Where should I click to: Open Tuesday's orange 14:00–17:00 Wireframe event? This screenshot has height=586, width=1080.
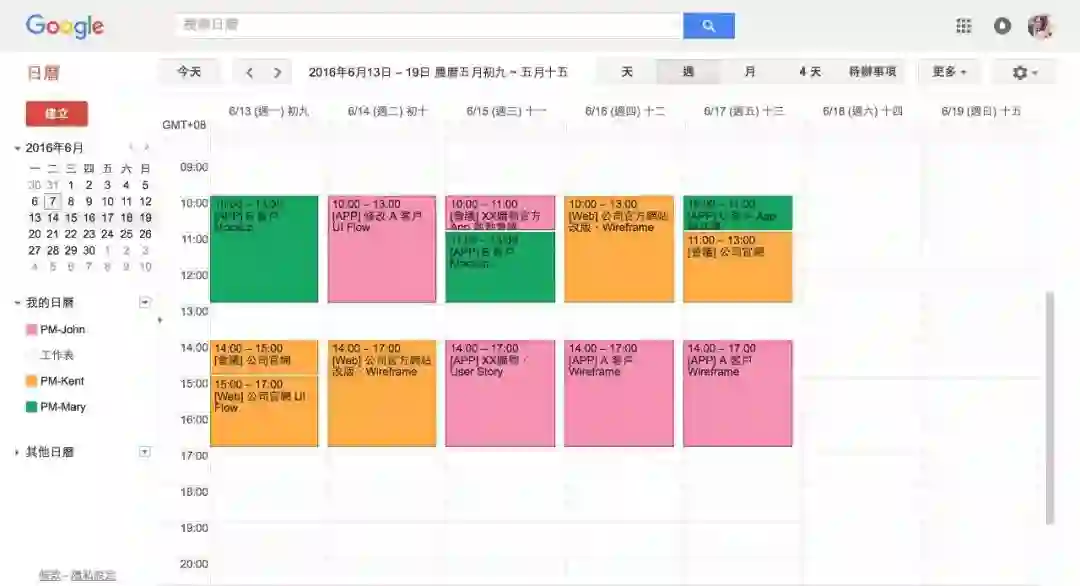click(382, 393)
